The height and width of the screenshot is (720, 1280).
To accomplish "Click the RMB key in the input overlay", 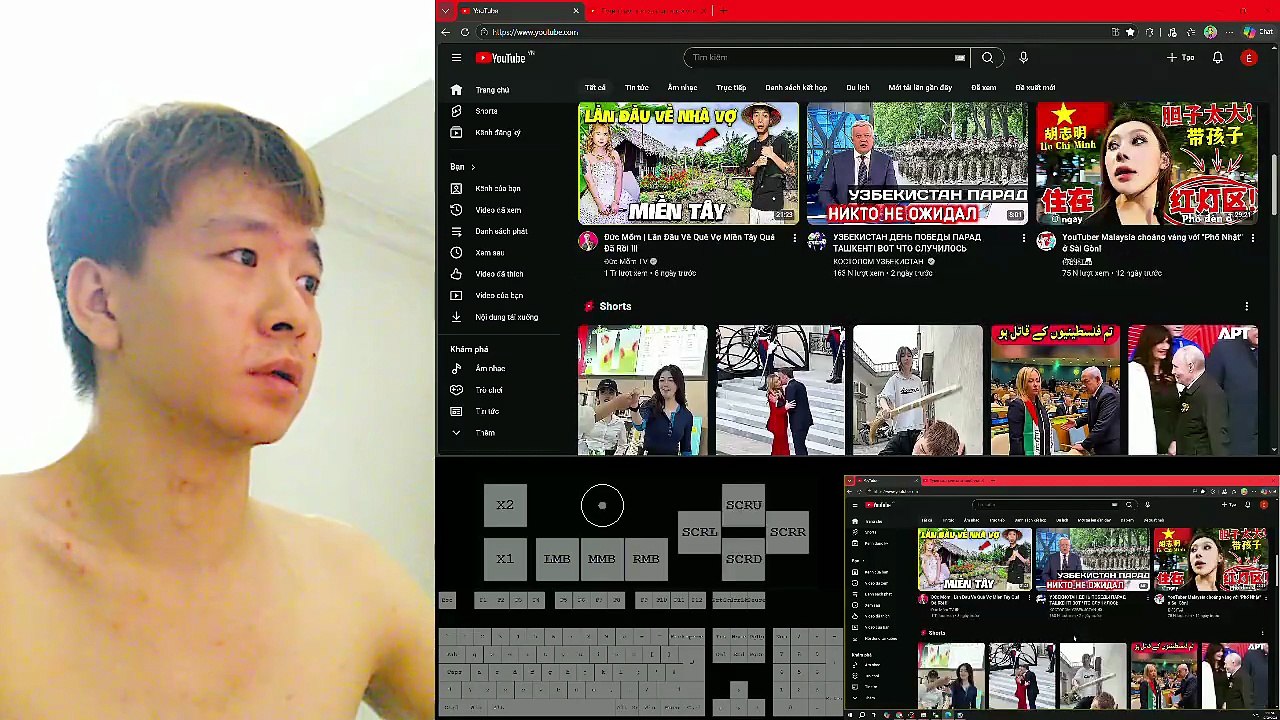I will [x=646, y=559].
